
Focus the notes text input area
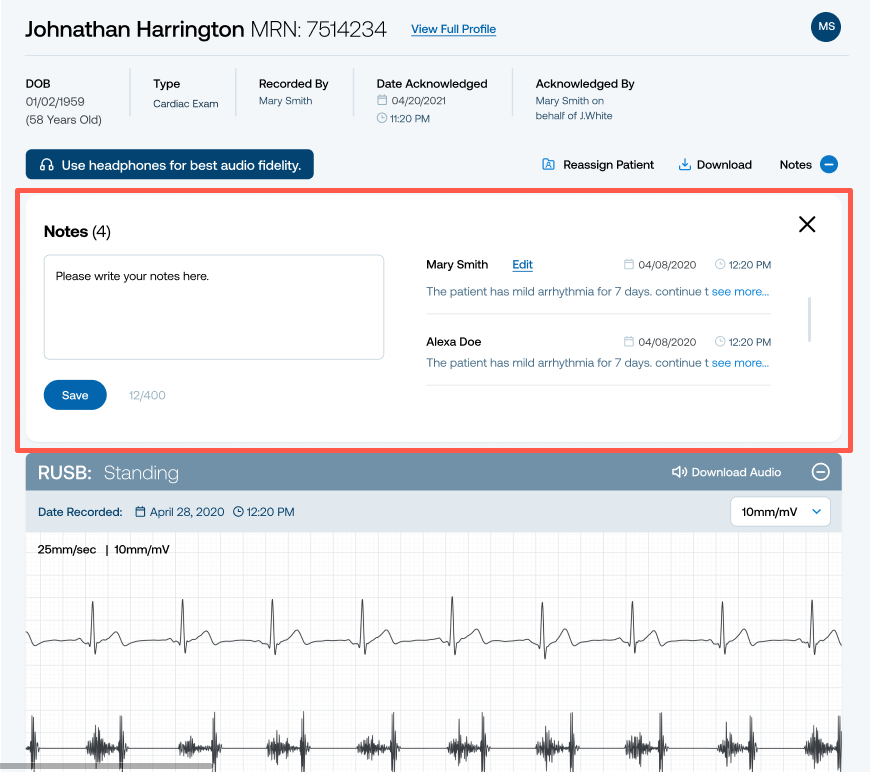coord(214,306)
